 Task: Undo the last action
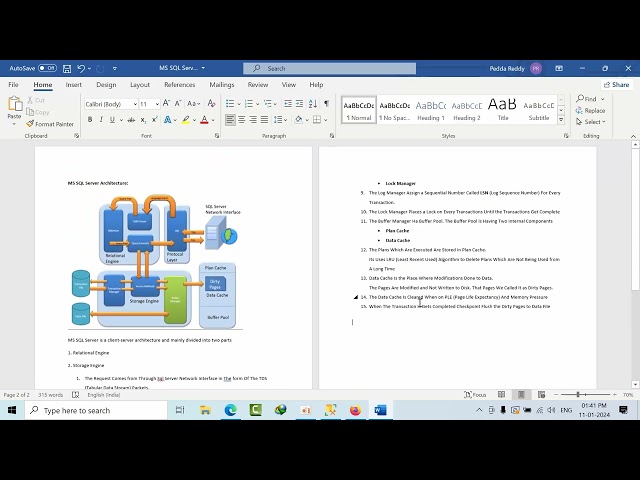(81, 69)
